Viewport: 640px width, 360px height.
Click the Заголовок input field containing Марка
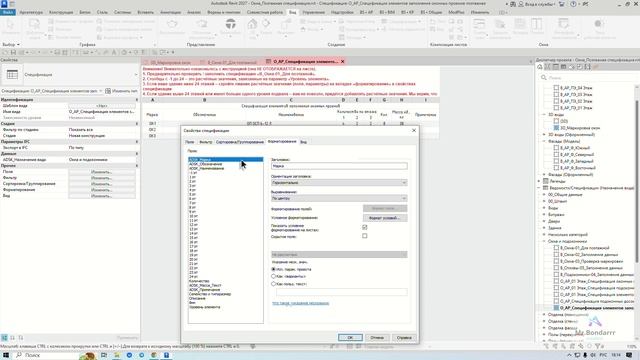339,166
